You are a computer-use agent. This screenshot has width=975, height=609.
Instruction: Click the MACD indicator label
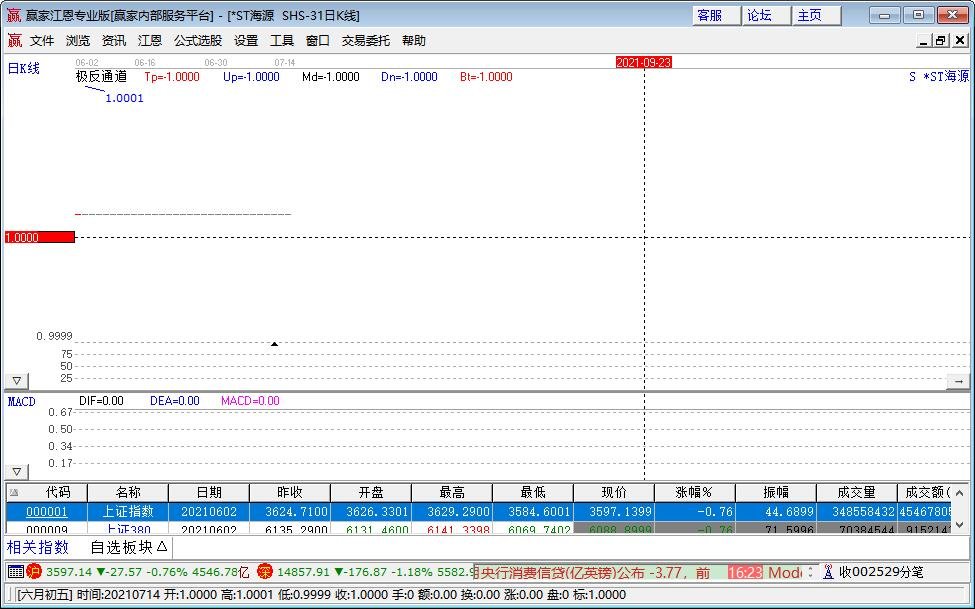pos(22,401)
